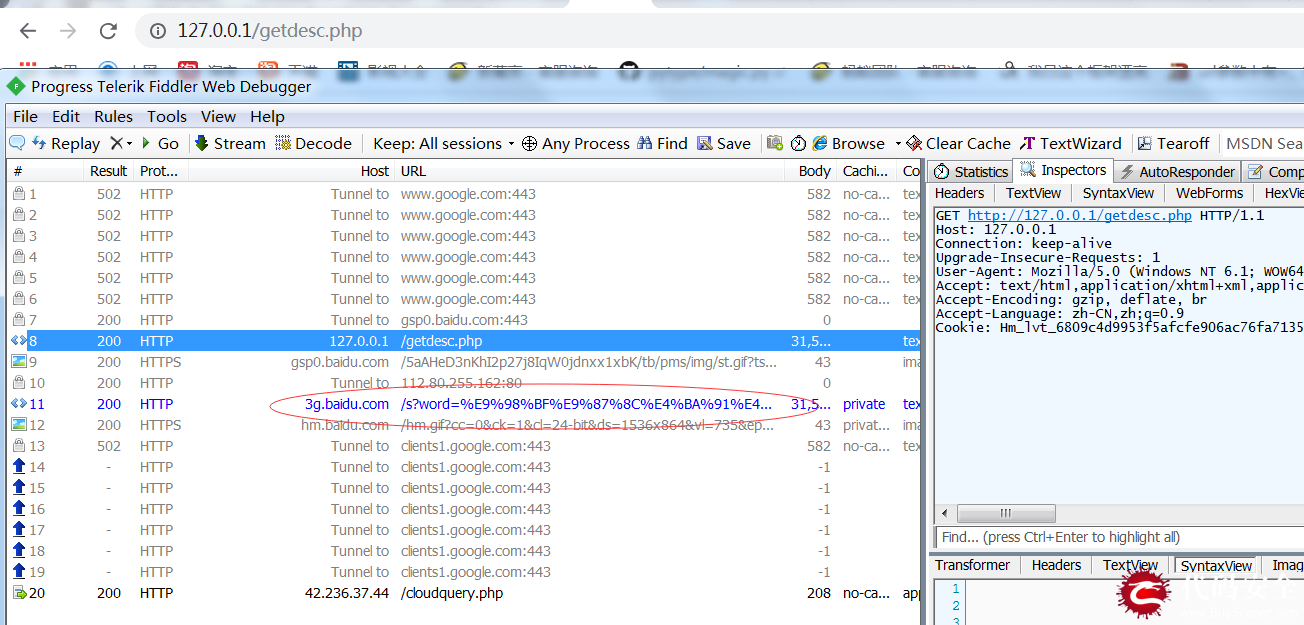Click the request URL link http://127.0.0.1/getdesc.php
This screenshot has width=1304, height=625.
pos(1079,215)
